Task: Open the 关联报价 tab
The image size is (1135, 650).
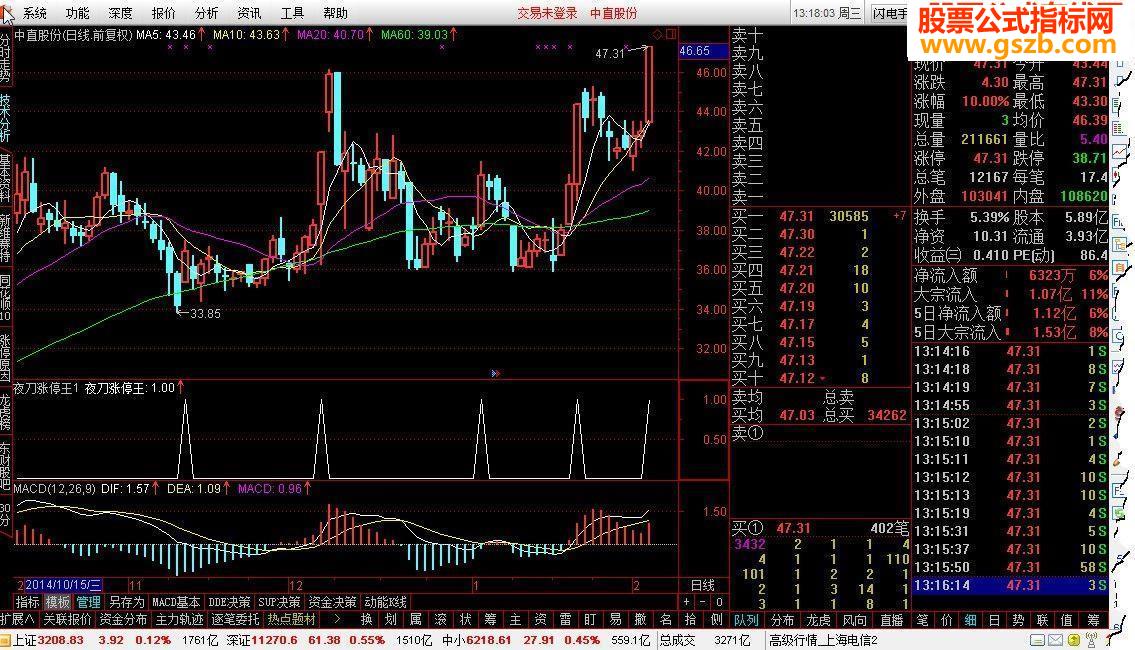Action: coord(67,620)
